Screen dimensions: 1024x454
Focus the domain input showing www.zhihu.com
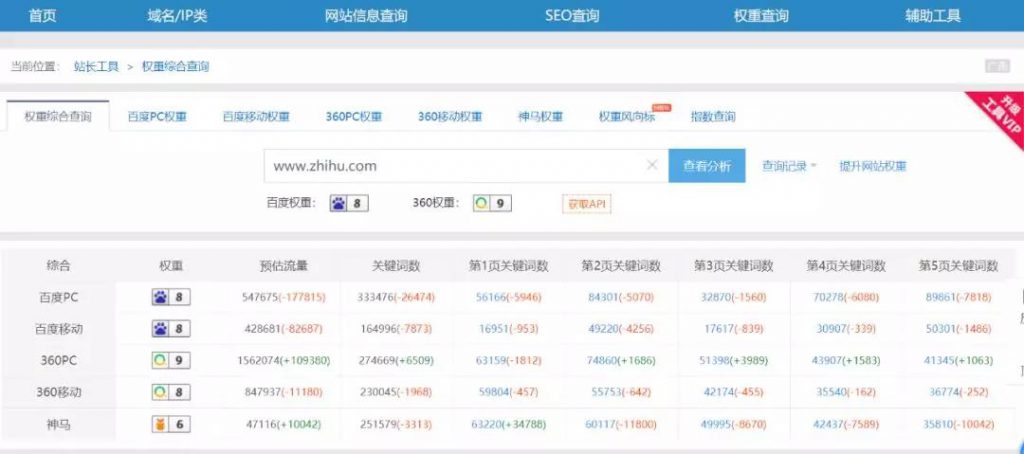466,166
